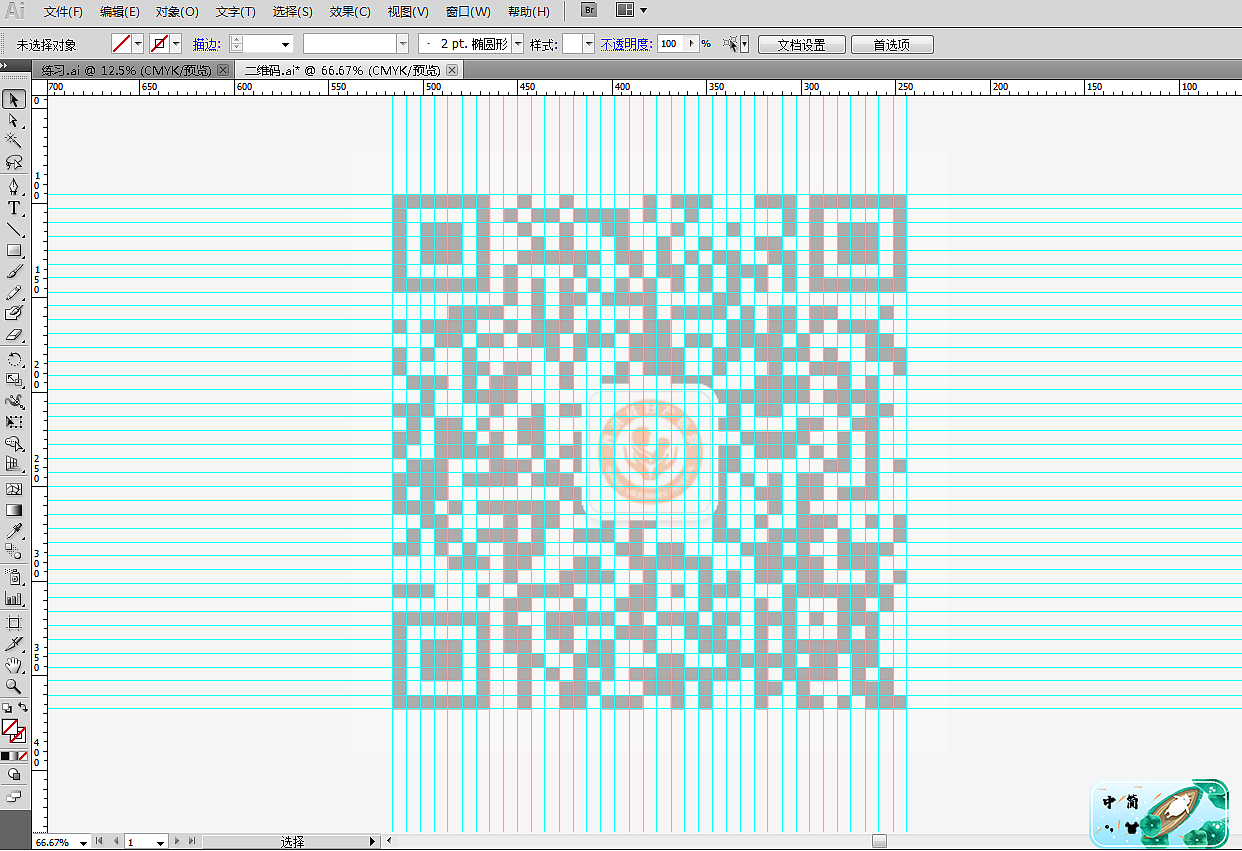Open the 样式 graphic style dropdown

[x=589, y=44]
